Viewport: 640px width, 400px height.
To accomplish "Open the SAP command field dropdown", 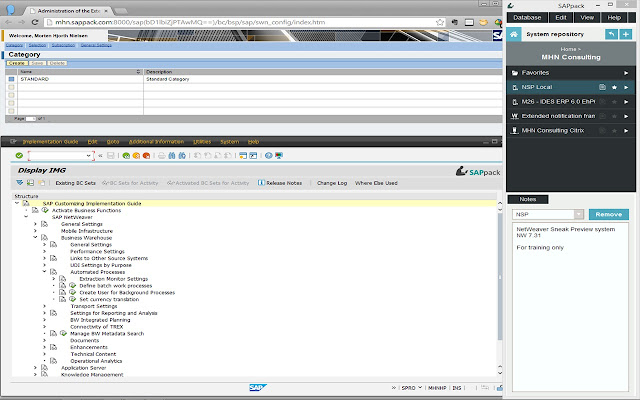I will pyautogui.click(x=88, y=156).
